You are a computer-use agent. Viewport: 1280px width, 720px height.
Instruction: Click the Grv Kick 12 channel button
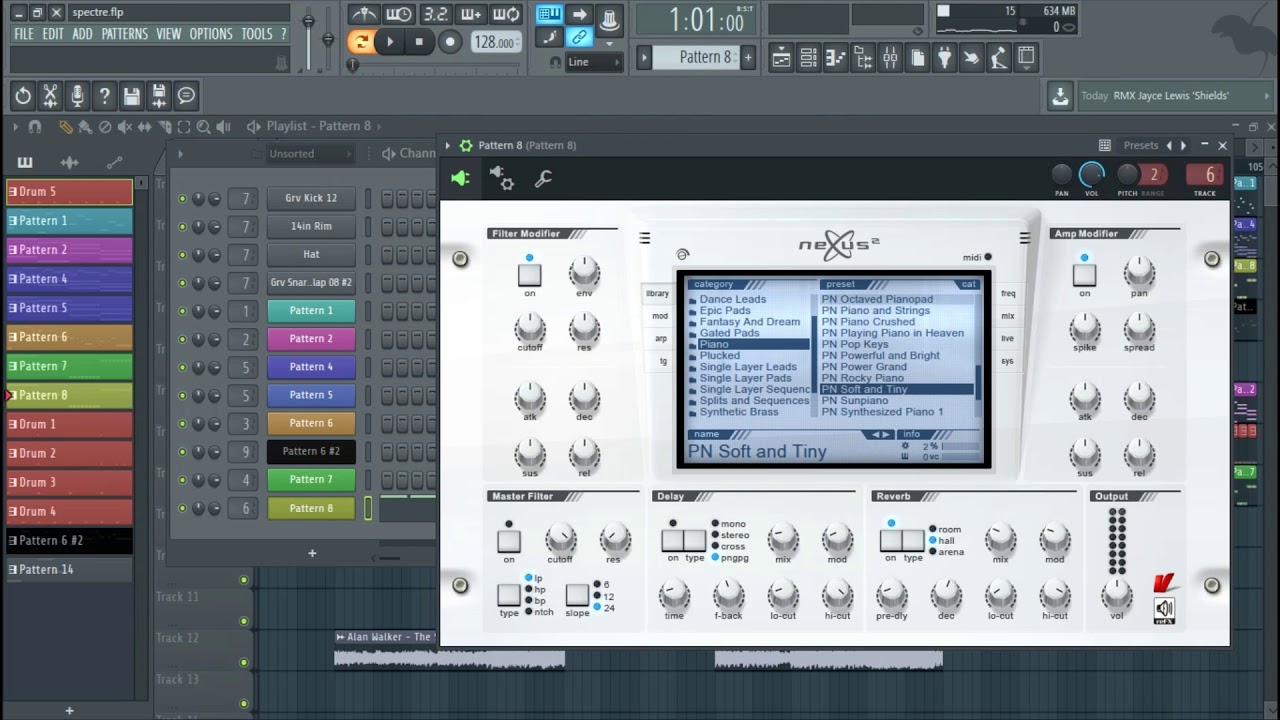click(x=311, y=198)
